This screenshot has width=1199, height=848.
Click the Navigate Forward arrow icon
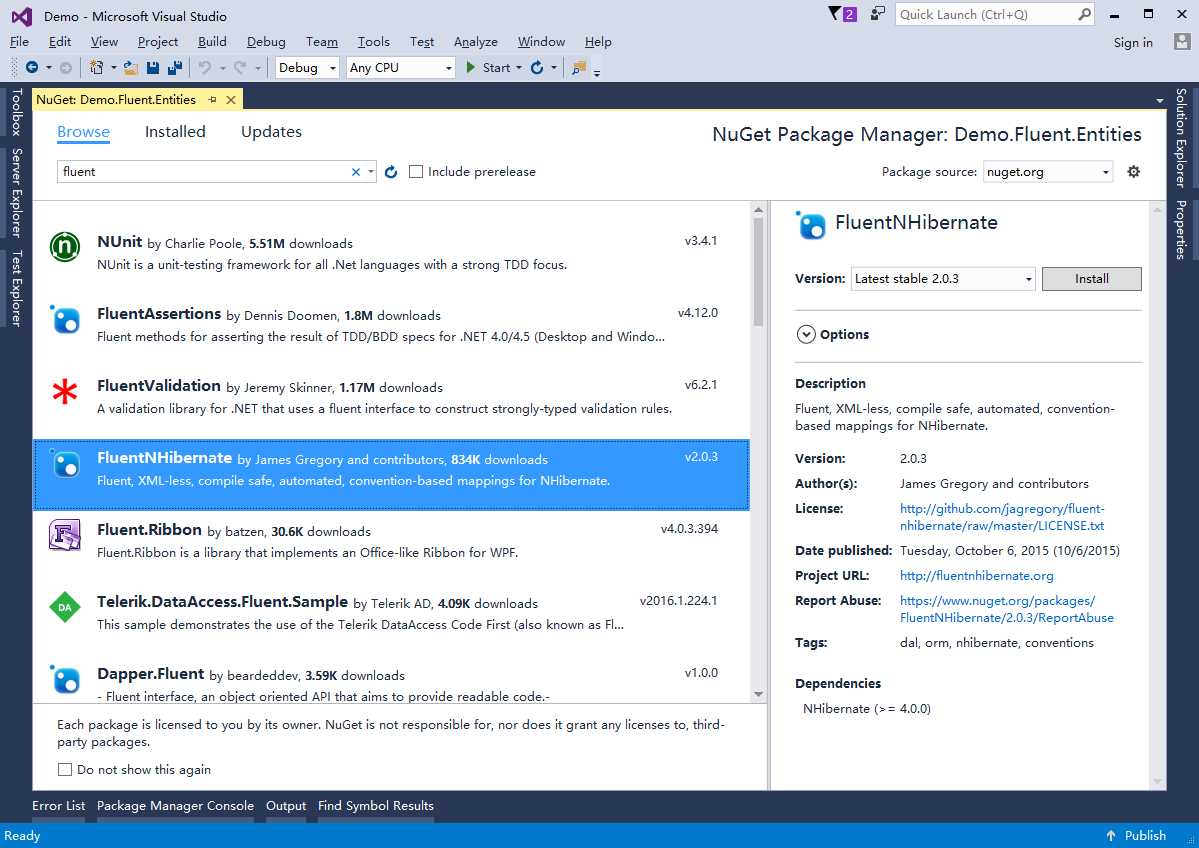(66, 67)
